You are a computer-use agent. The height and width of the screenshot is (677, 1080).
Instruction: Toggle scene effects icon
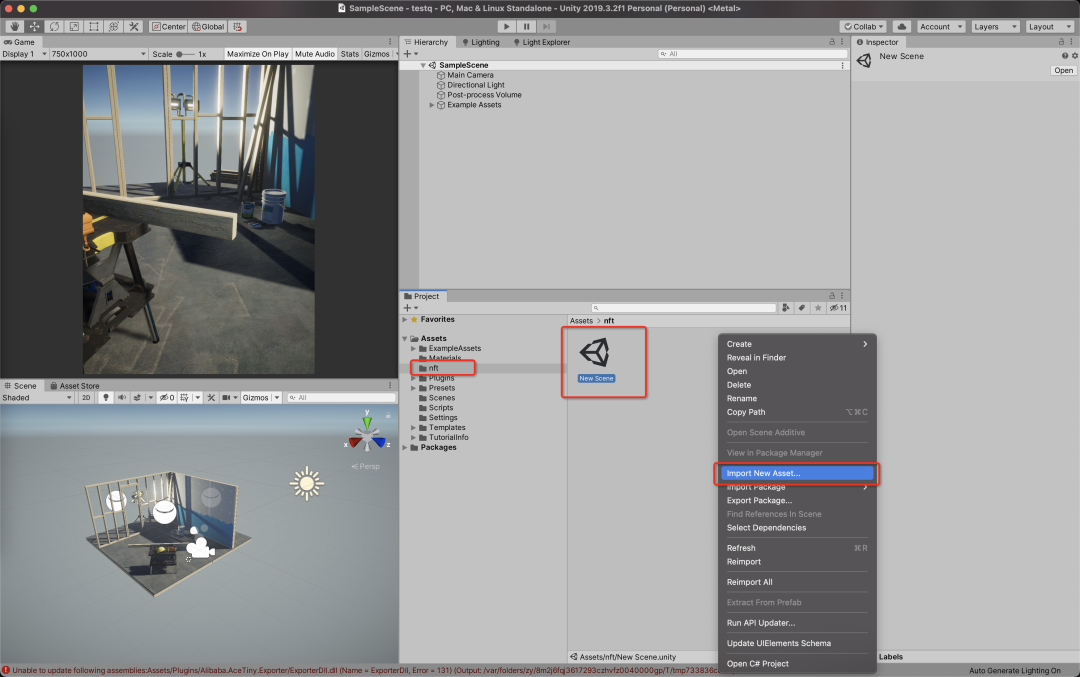click(137, 397)
